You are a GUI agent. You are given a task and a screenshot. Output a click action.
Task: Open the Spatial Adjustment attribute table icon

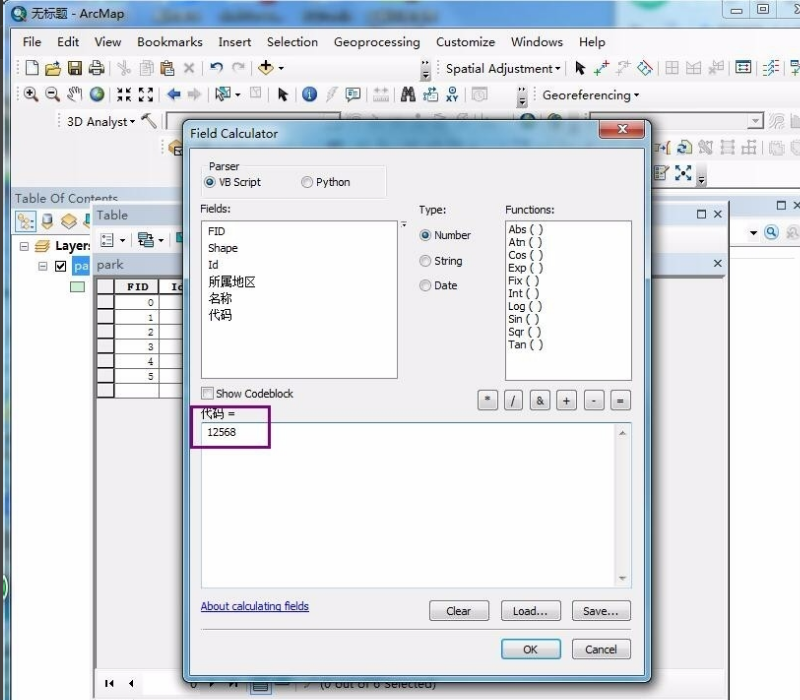click(743, 67)
